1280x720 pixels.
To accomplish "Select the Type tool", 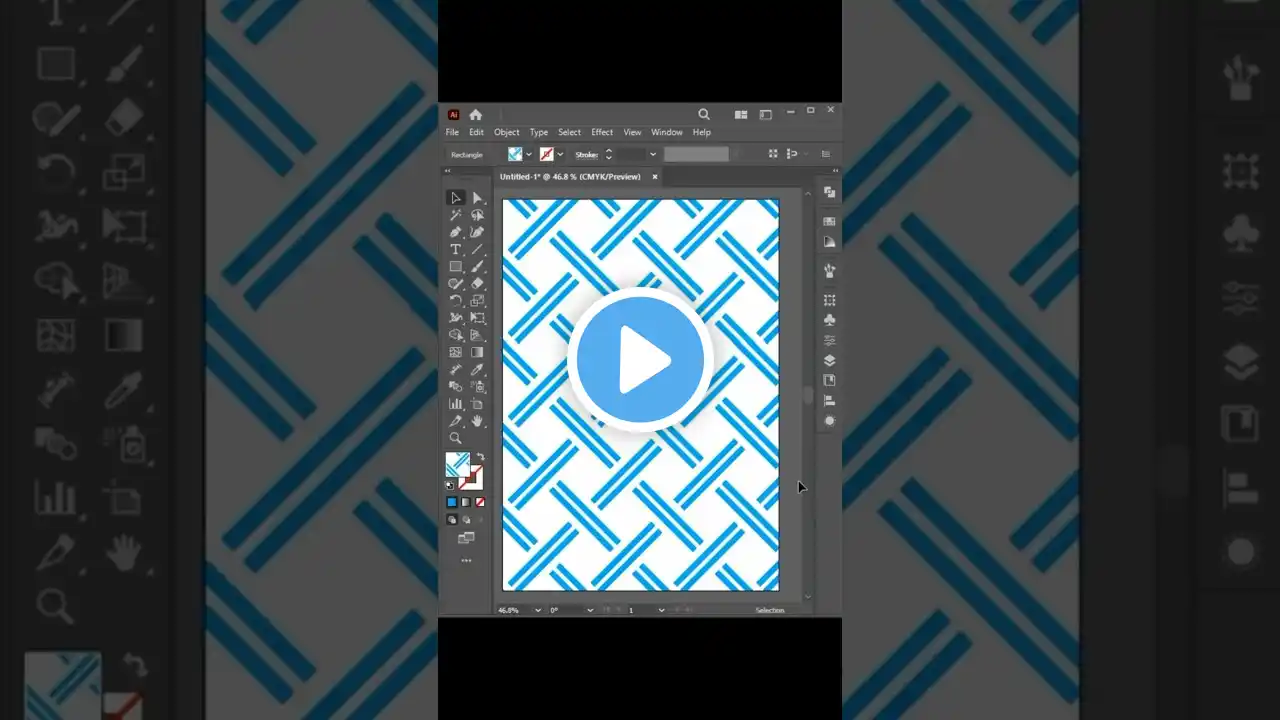I will pos(456,249).
